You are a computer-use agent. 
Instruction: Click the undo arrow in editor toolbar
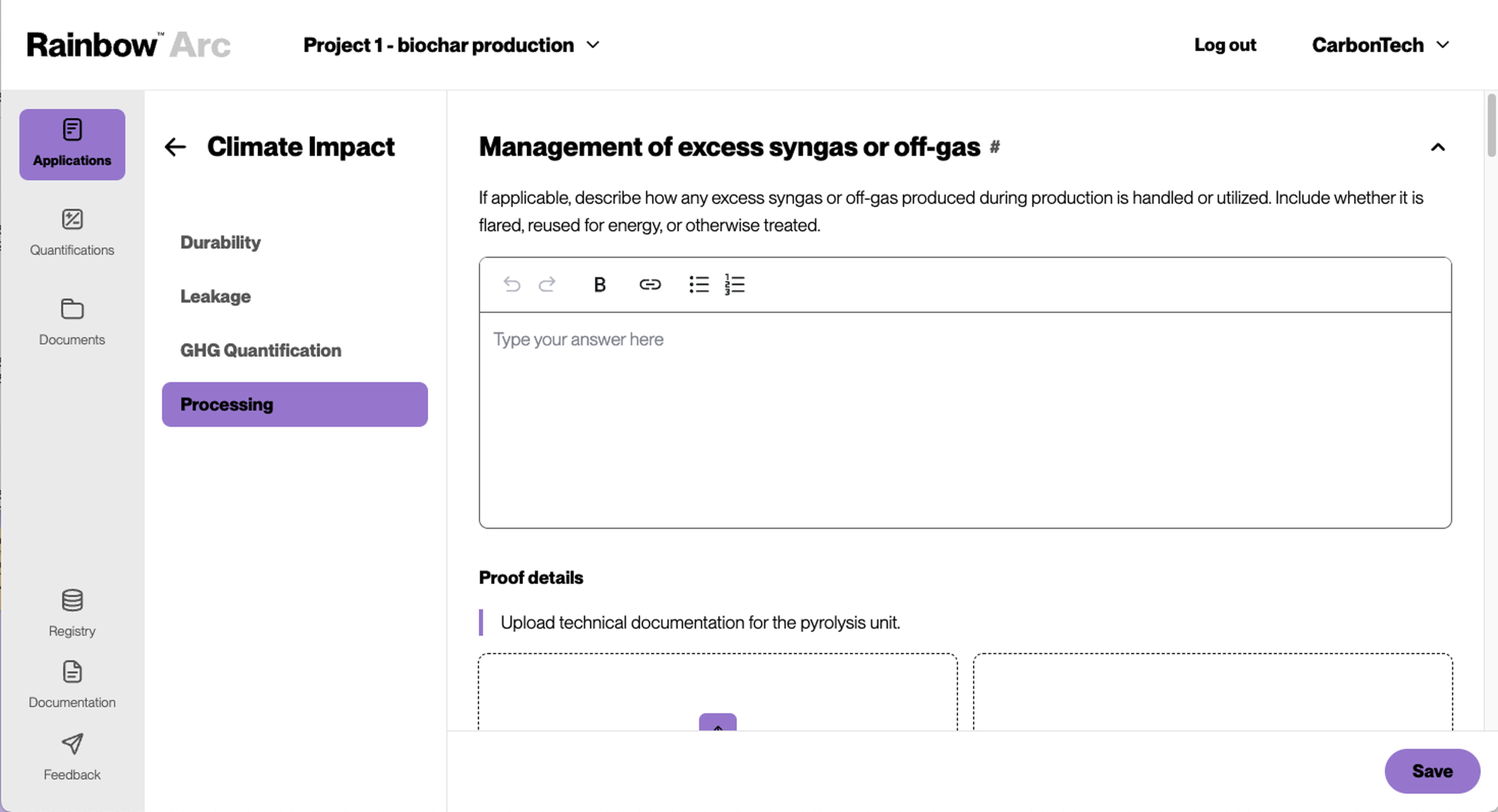(x=512, y=284)
